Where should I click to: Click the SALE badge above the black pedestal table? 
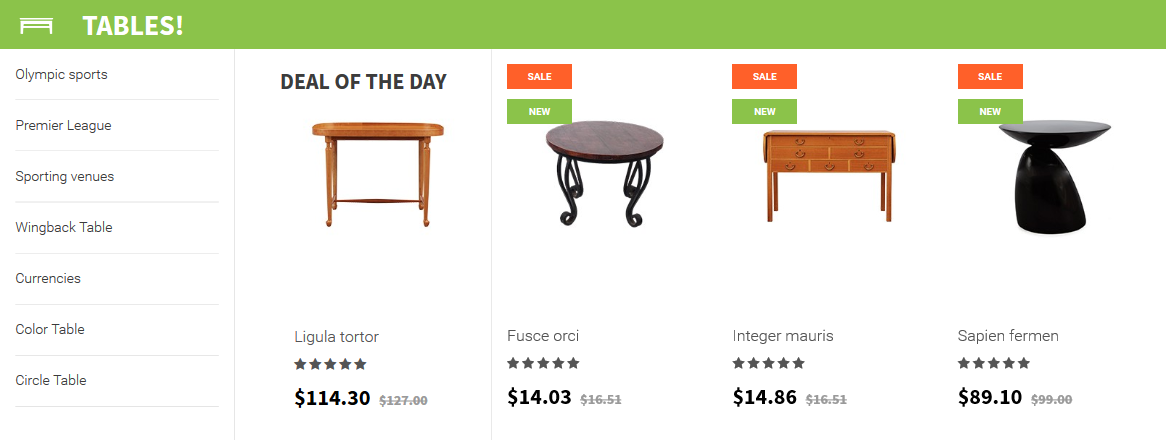tap(990, 77)
